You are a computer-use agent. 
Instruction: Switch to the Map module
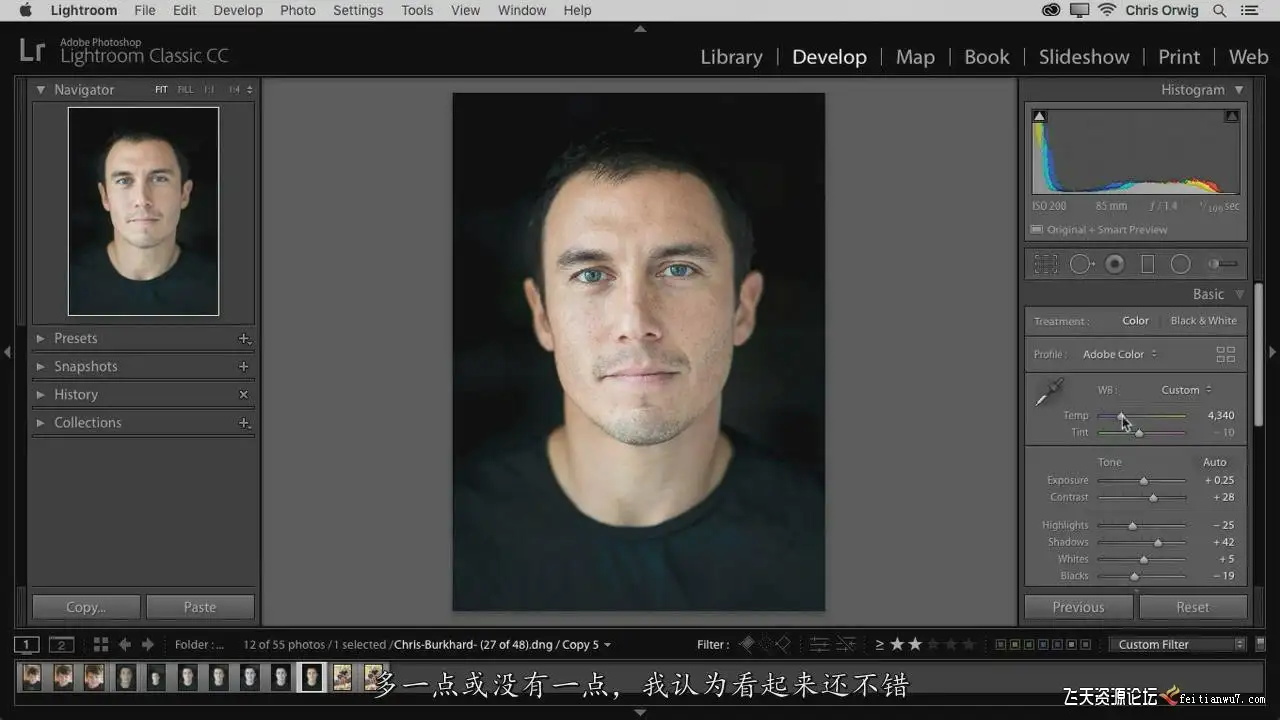[915, 57]
